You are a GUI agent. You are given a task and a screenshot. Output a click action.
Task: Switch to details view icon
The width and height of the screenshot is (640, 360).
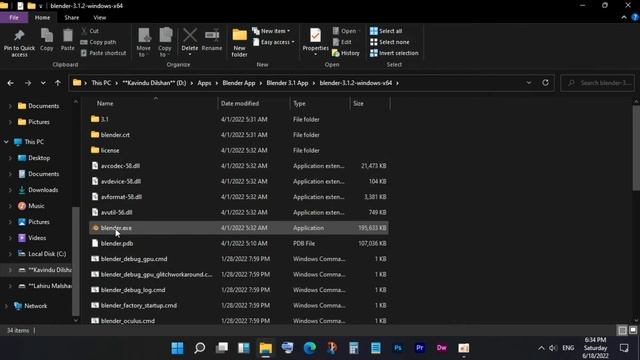622,330
